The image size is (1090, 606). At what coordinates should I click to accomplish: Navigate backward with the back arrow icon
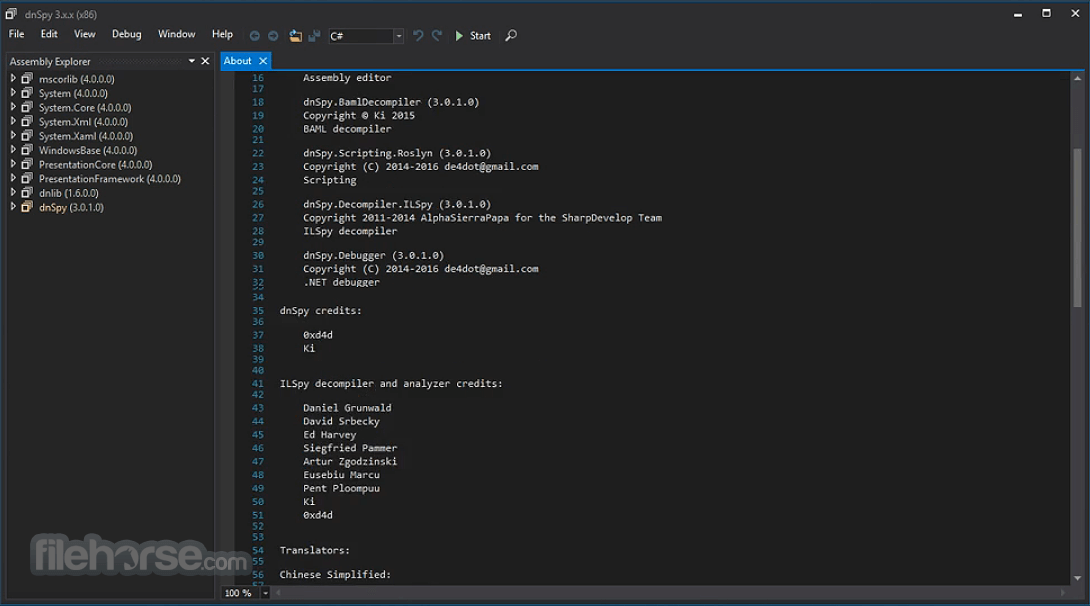point(254,35)
